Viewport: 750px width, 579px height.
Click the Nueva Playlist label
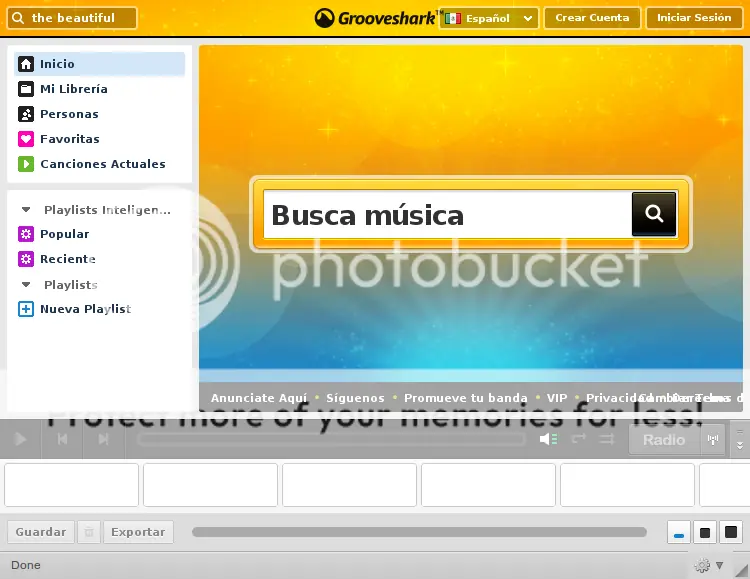[x=86, y=309]
